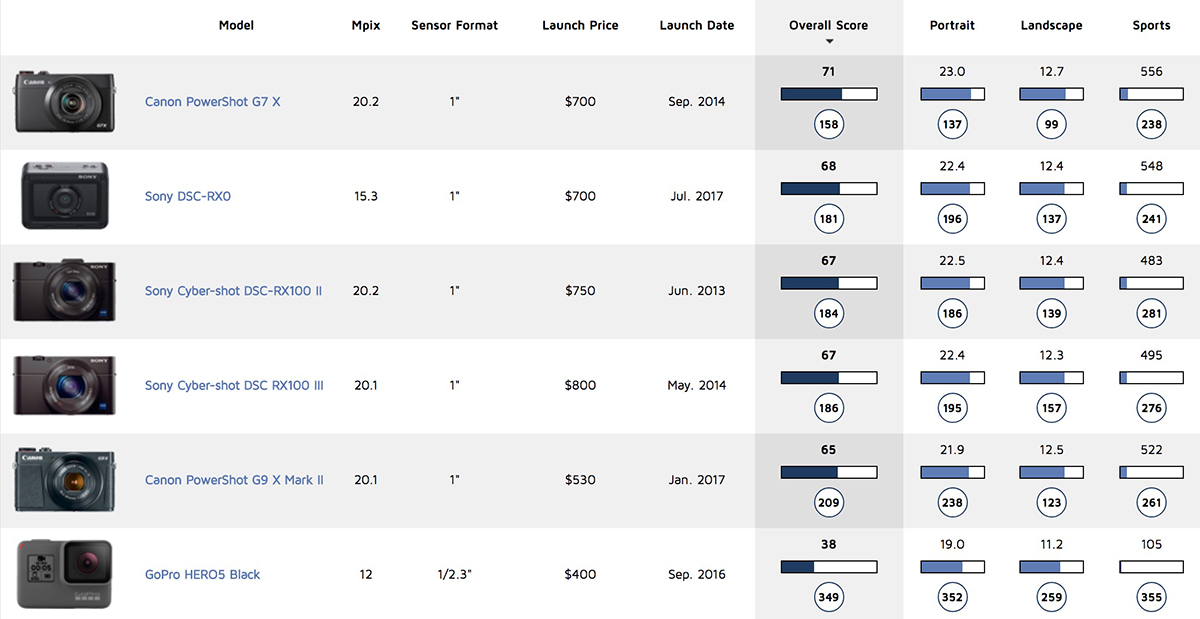This screenshot has width=1200, height=619.
Task: Open the Sony Cyber-shot DSC-RX100 II link
Action: [x=233, y=291]
